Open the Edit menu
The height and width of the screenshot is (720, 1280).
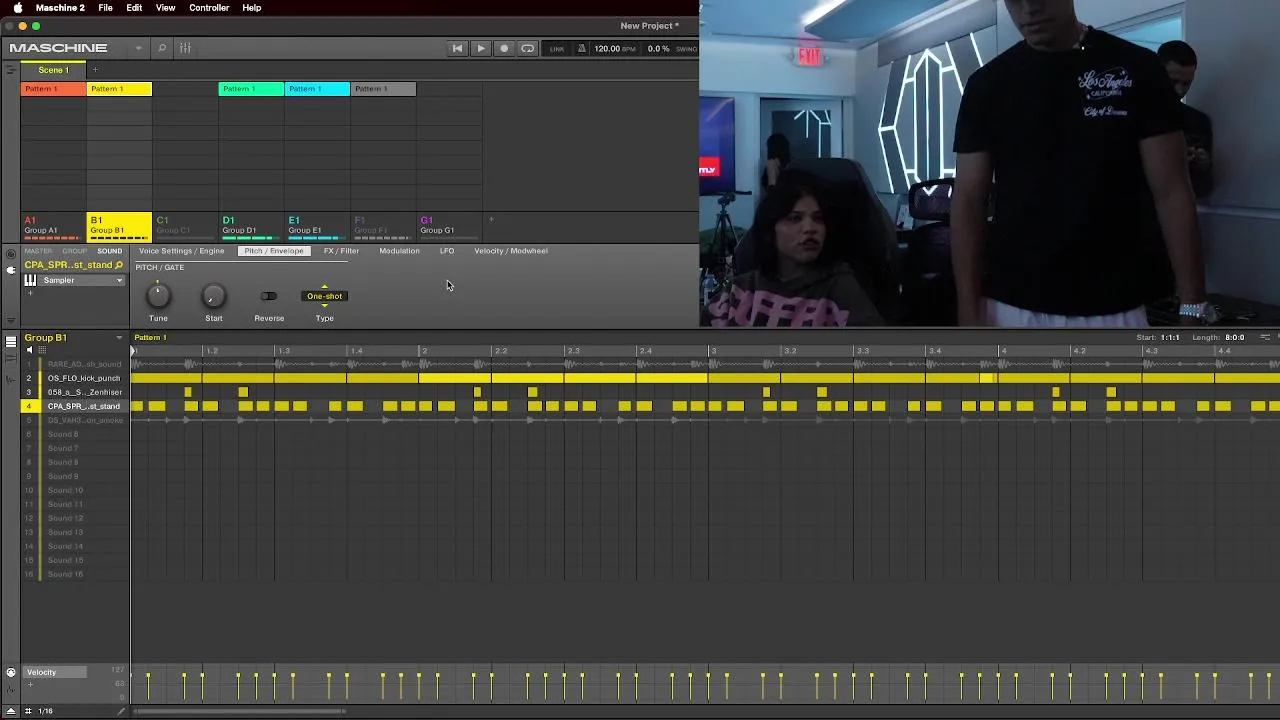pyautogui.click(x=134, y=8)
